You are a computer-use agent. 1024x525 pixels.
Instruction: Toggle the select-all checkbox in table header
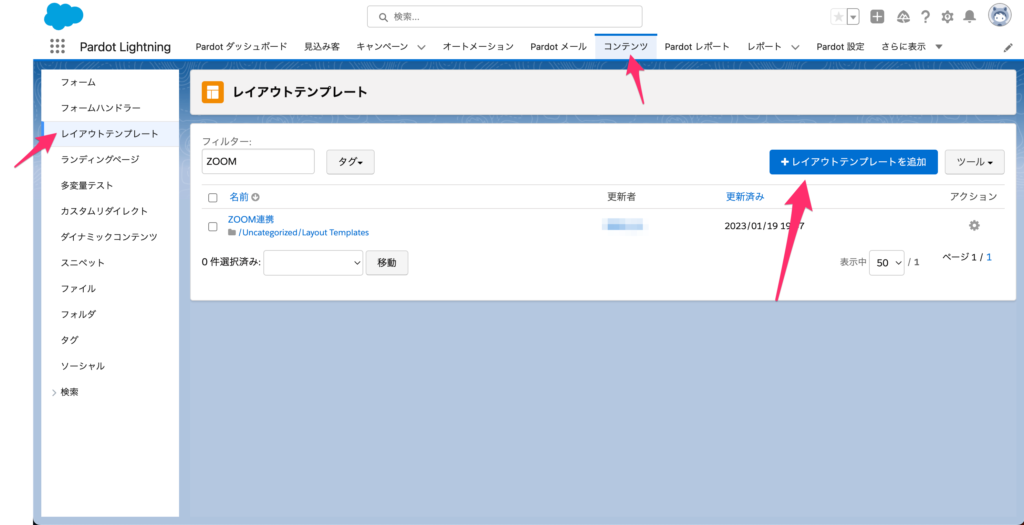212,198
